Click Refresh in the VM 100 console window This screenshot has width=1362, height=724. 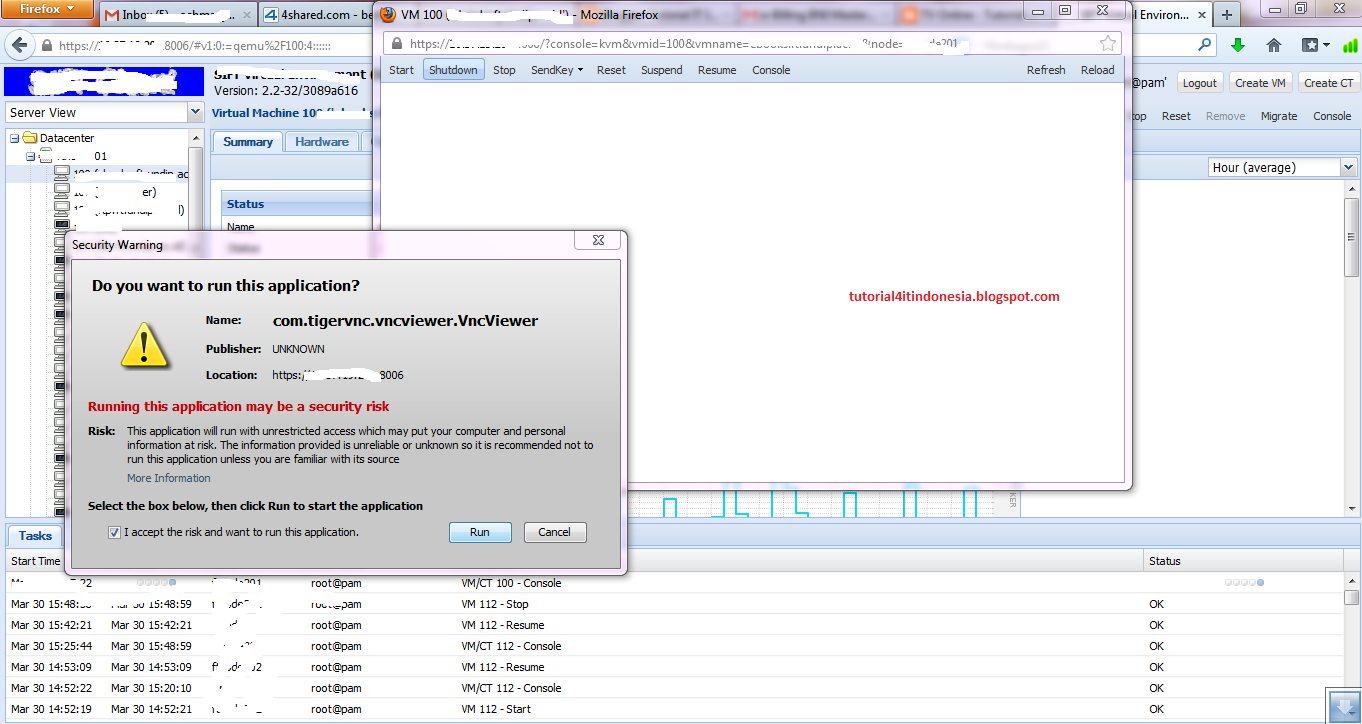pos(1046,70)
